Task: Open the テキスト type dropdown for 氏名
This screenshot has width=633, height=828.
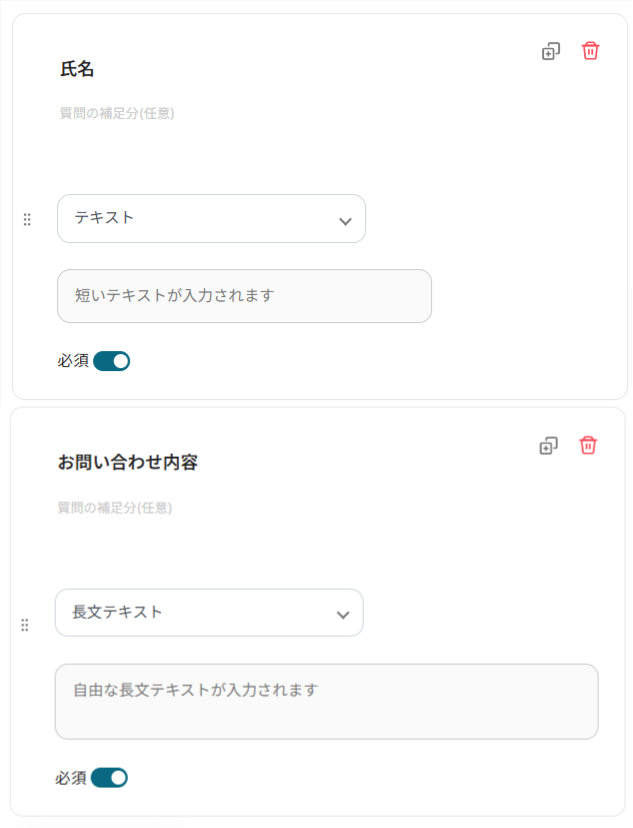Action: pyautogui.click(x=211, y=218)
